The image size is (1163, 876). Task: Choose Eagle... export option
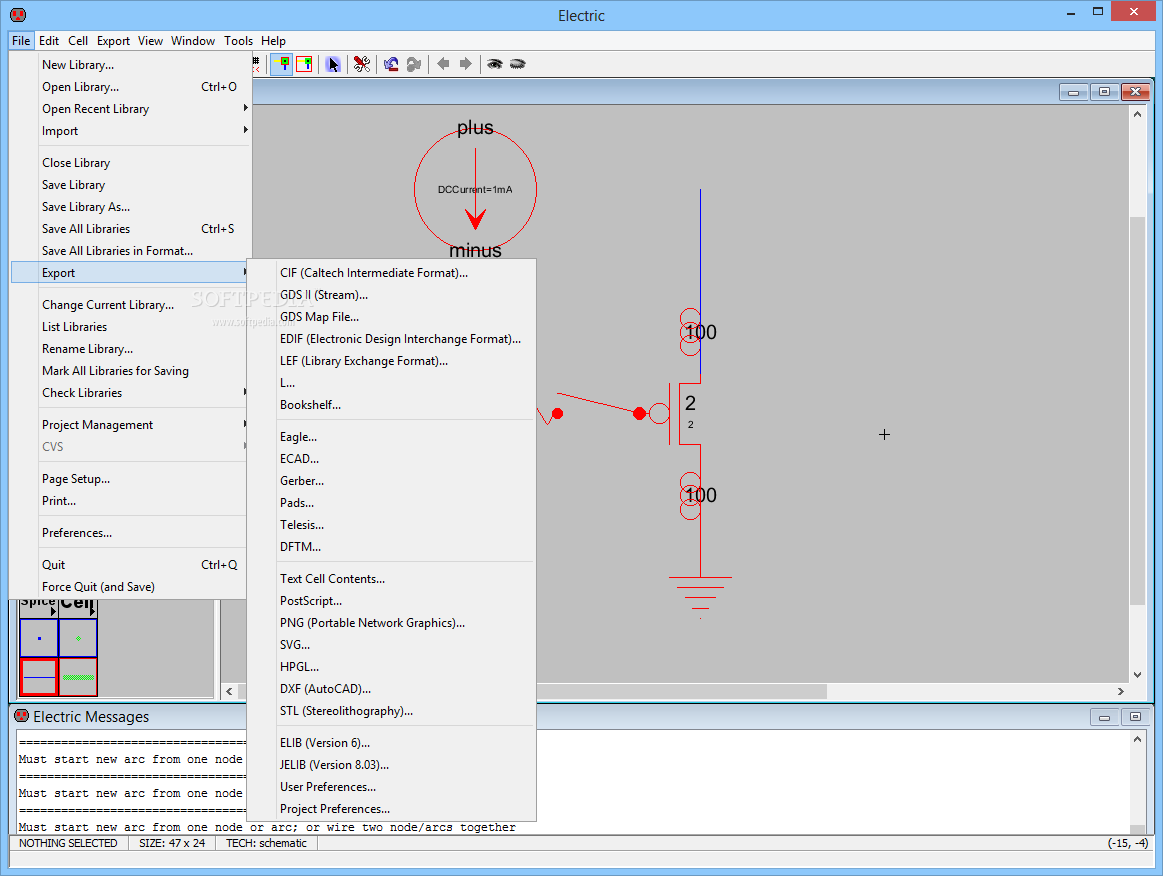(391, 437)
